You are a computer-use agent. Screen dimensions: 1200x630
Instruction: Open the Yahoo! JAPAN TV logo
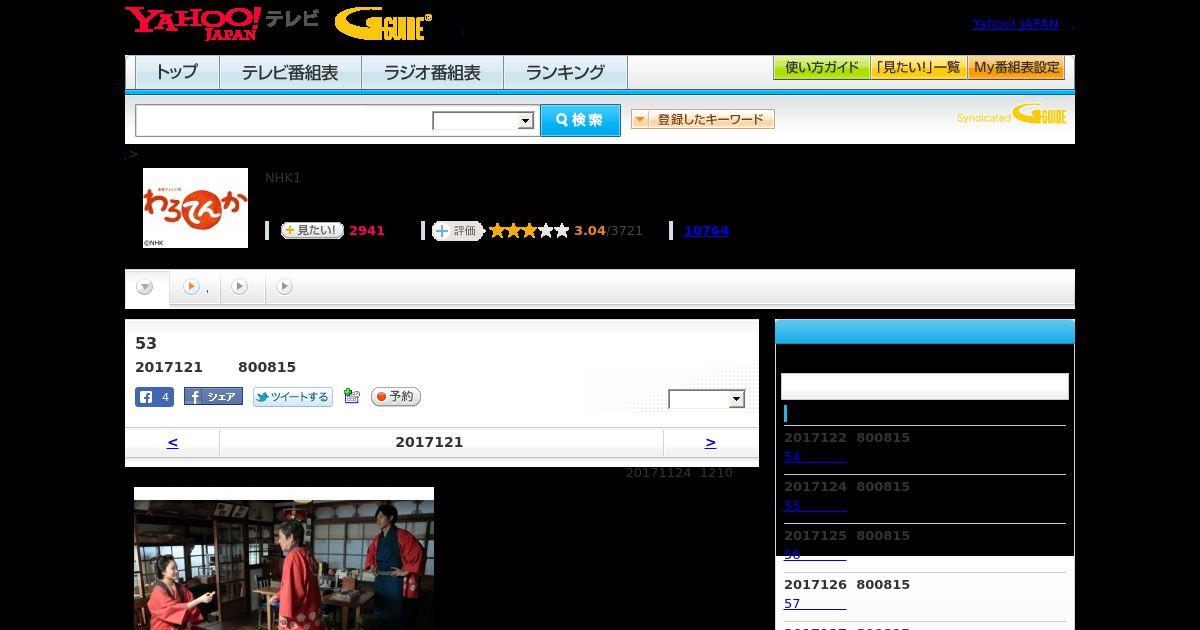click(222, 23)
